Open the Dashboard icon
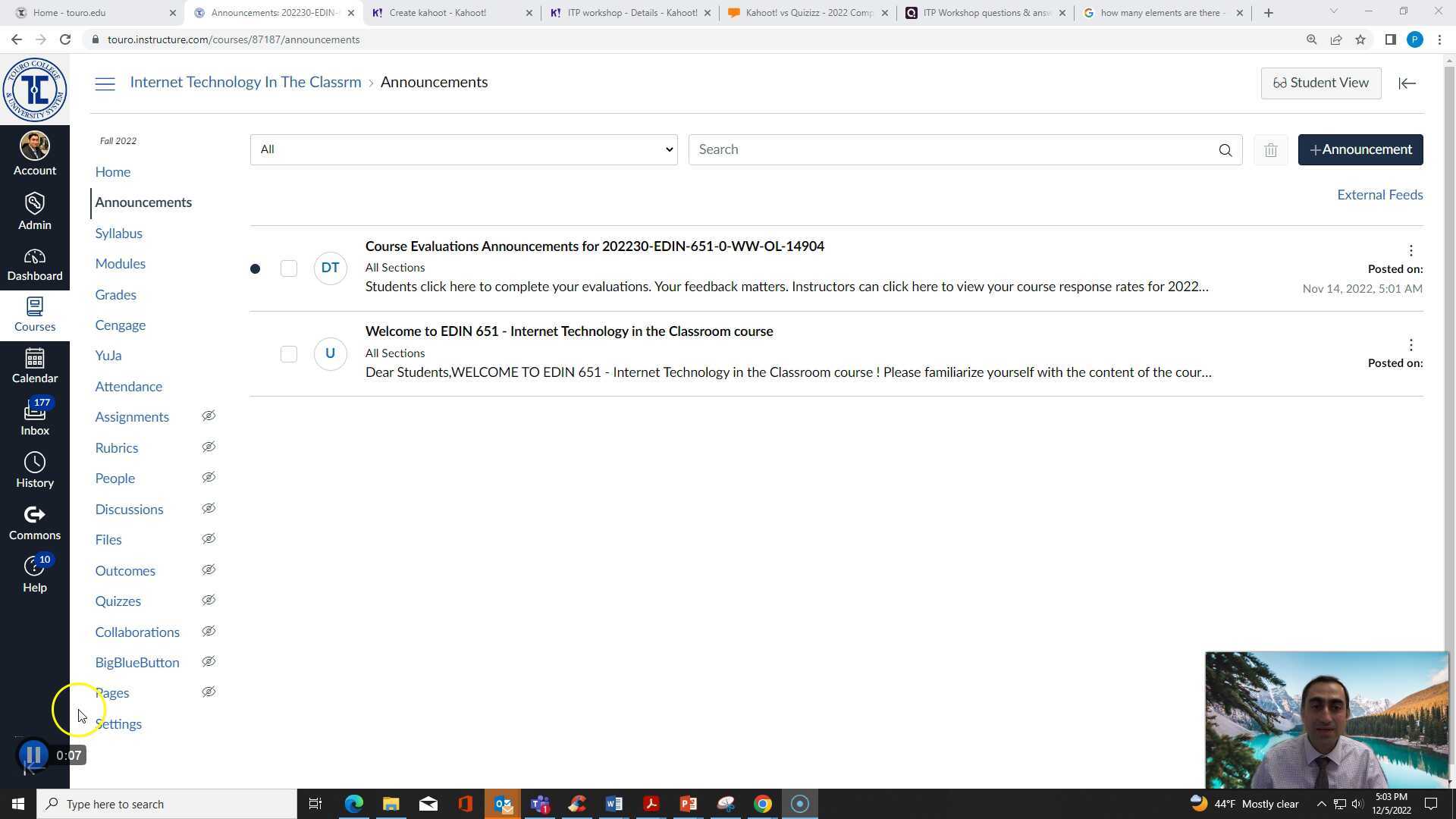This screenshot has height=819, width=1456. click(x=34, y=264)
